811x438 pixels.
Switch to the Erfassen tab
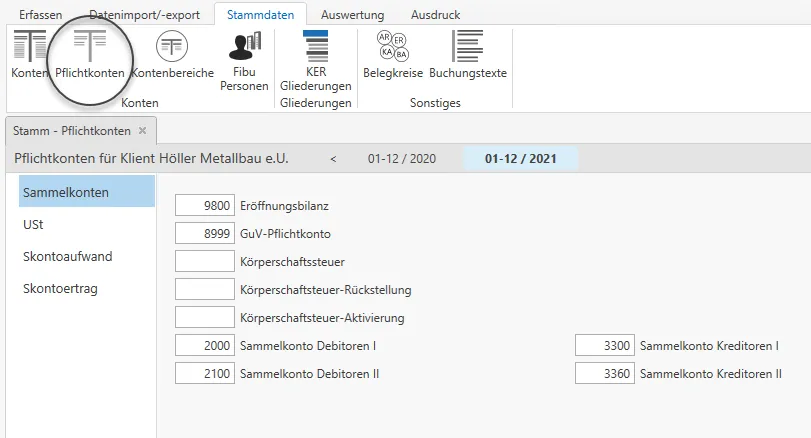(40, 14)
